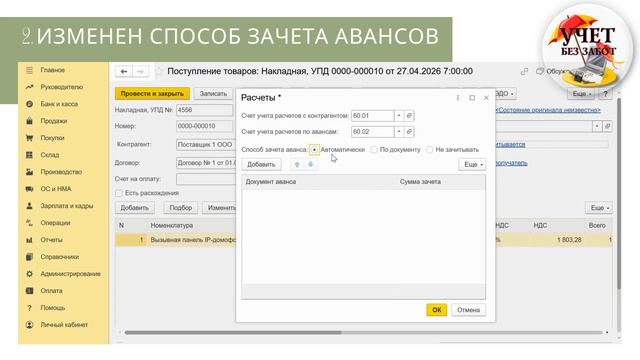Image resolution: width=640 pixels, height=360 pixels.
Task: Click the Номенклатура column header
Action: click(191, 225)
